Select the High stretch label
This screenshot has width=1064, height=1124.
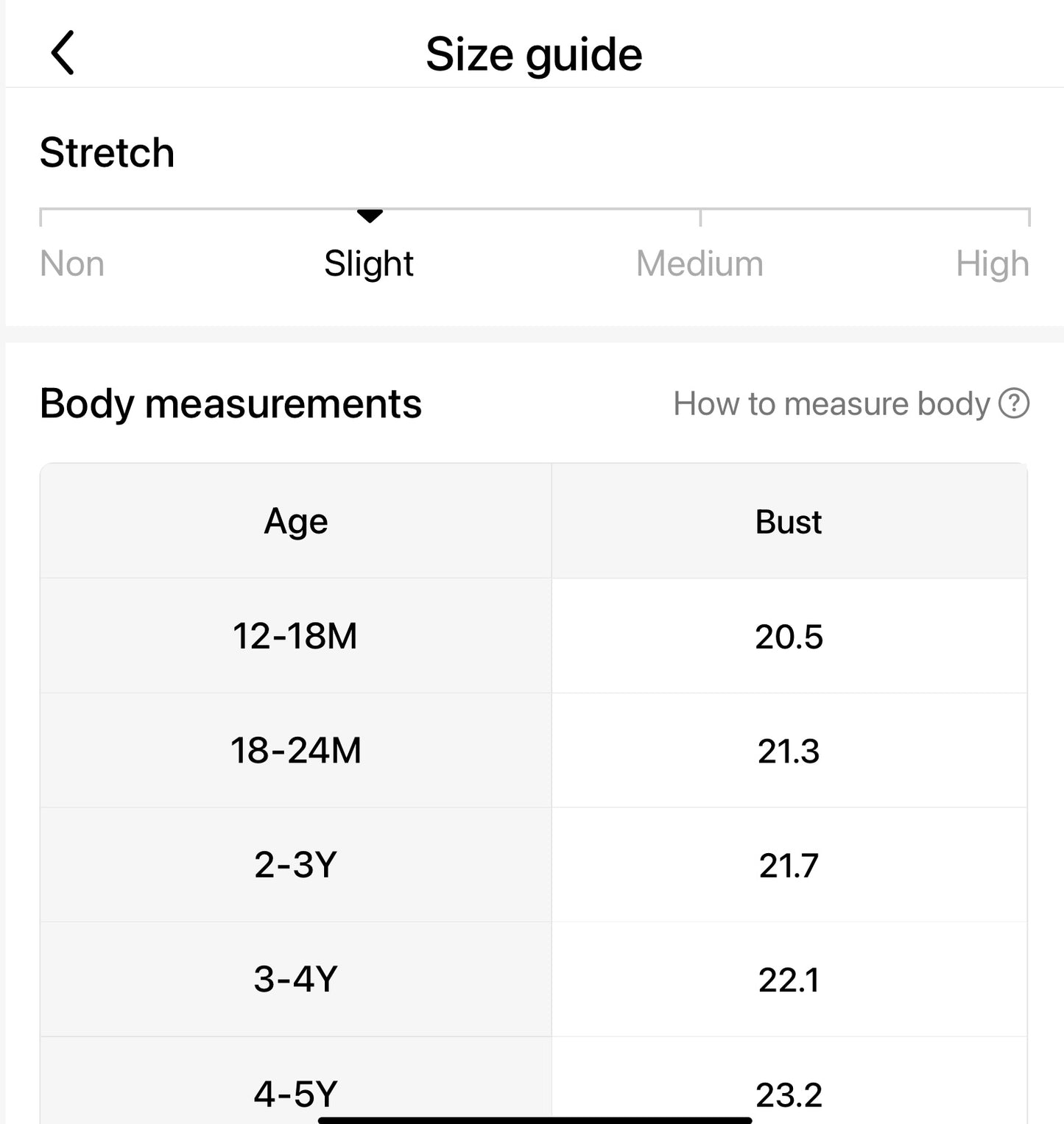[x=992, y=264]
